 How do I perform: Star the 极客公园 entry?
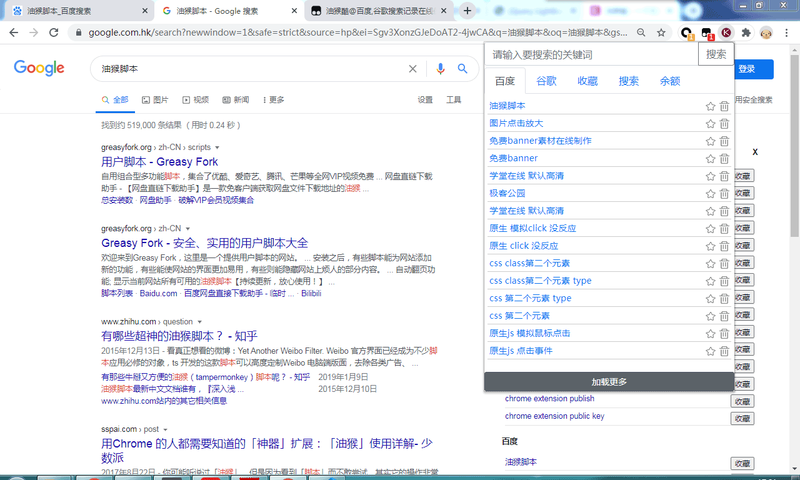710,193
